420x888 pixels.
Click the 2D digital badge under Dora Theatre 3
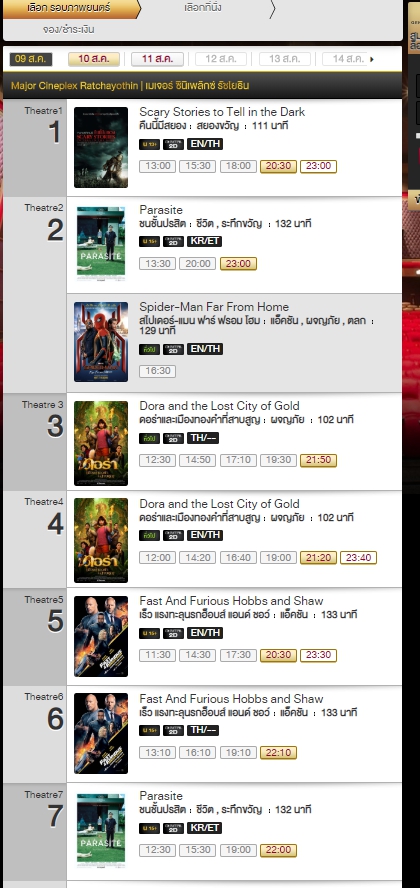tap(173, 439)
